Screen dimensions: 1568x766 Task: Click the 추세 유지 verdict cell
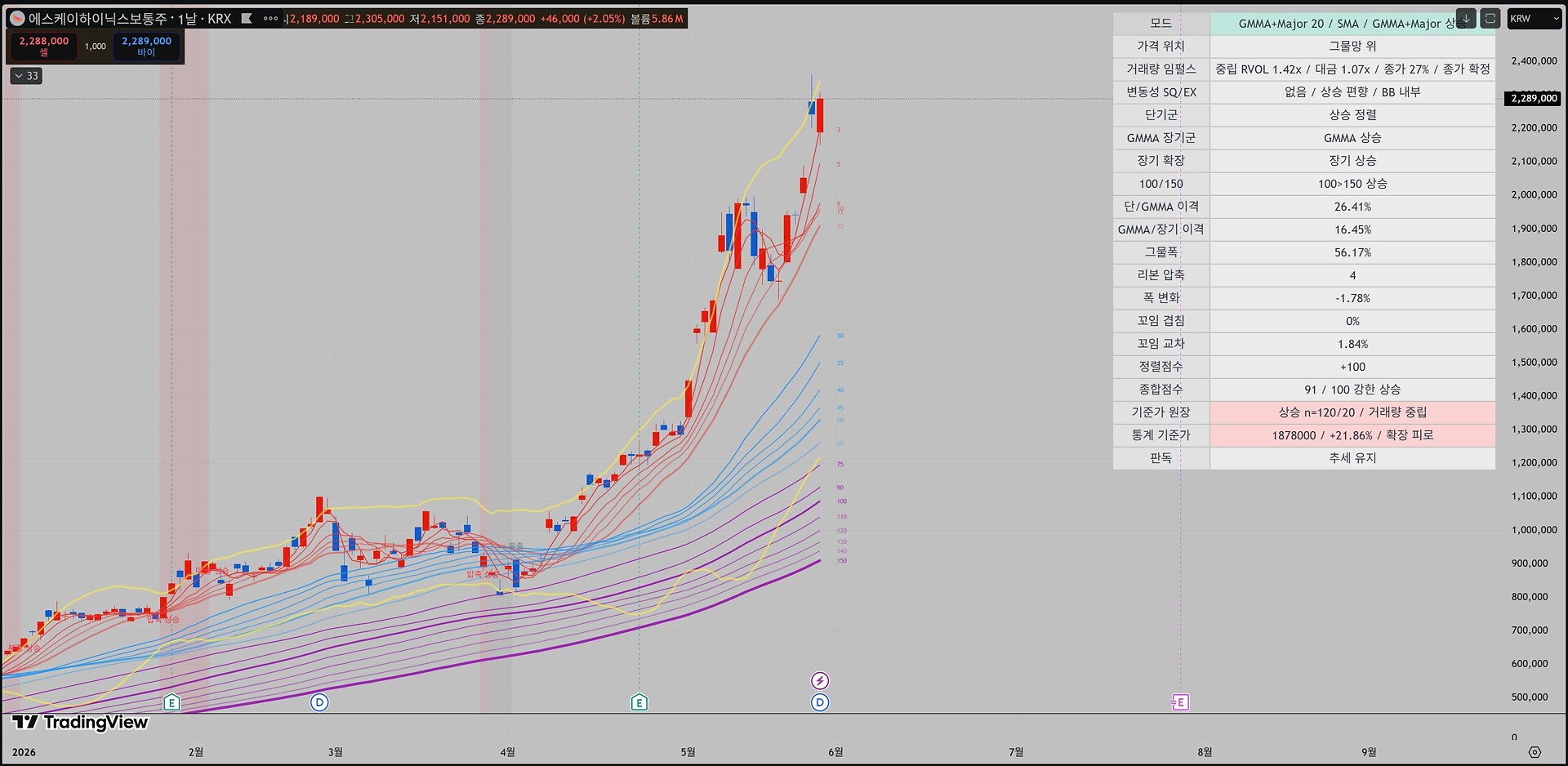coord(1352,458)
